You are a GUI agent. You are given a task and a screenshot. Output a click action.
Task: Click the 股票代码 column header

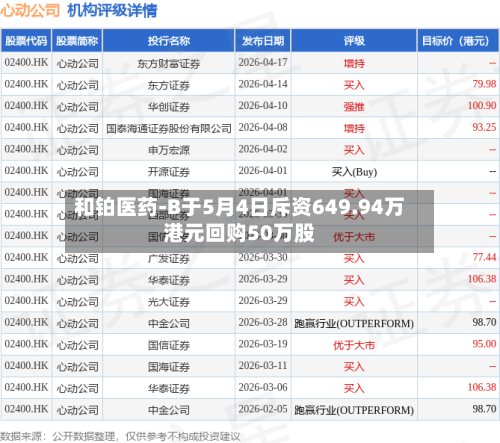click(26, 41)
